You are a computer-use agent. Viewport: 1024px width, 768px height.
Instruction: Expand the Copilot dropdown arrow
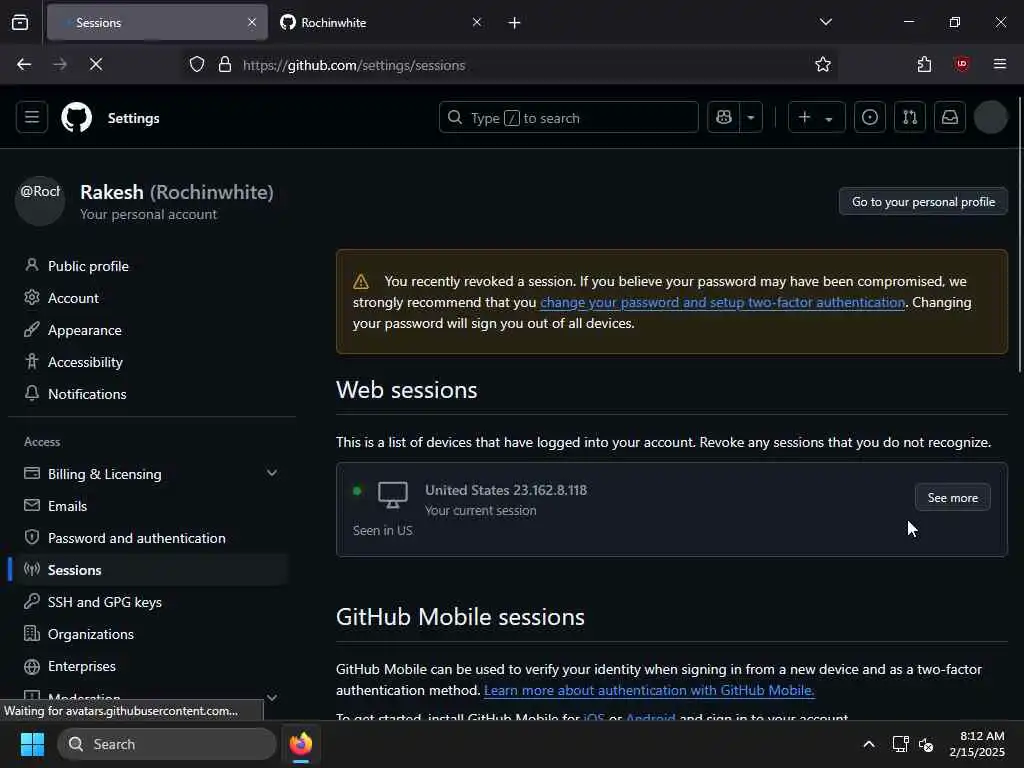pyautogui.click(x=751, y=118)
